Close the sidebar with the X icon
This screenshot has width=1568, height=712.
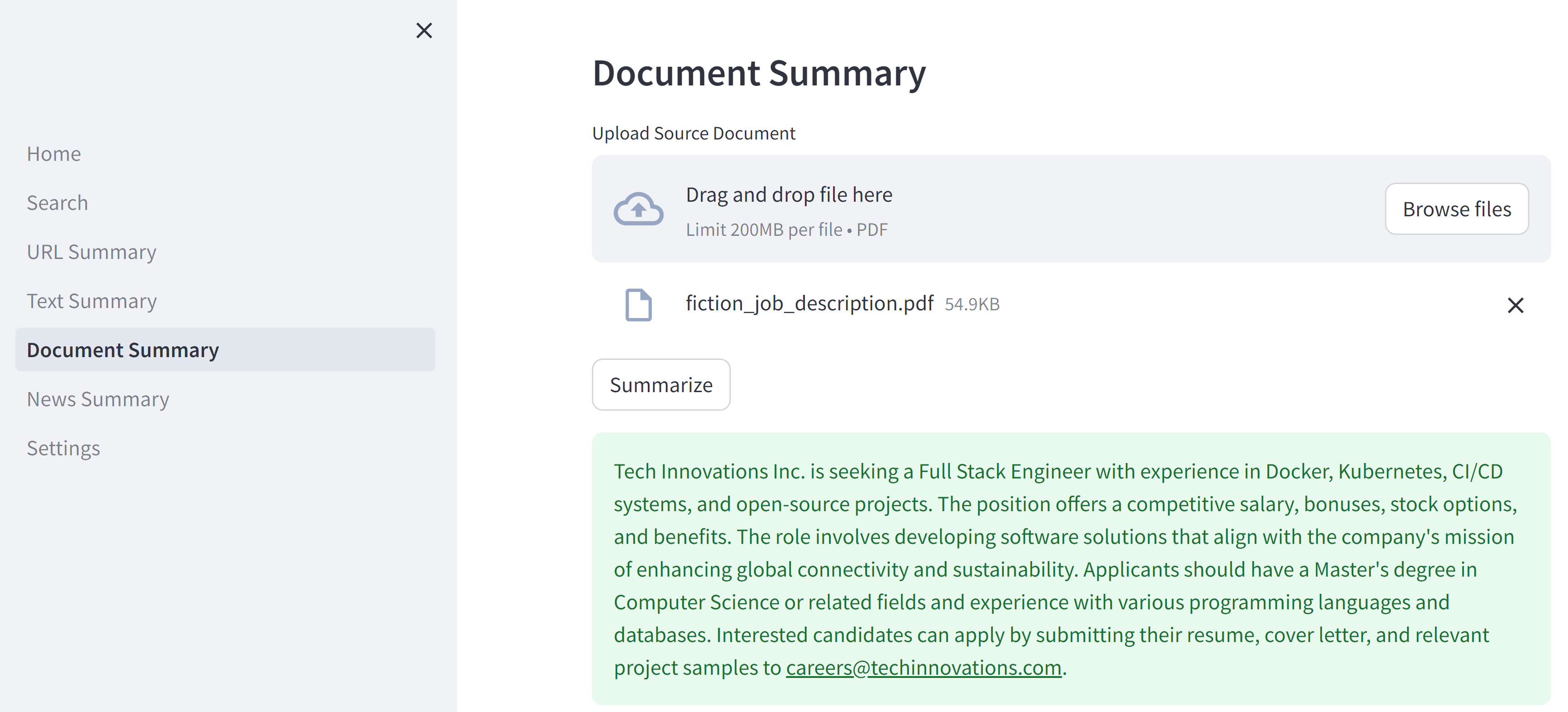[x=424, y=30]
